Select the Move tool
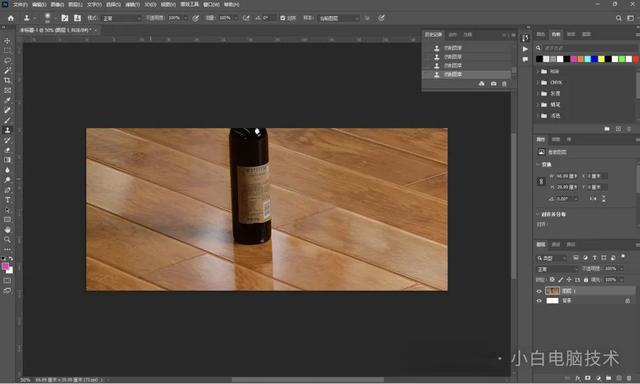The image size is (640, 384). 7,41
